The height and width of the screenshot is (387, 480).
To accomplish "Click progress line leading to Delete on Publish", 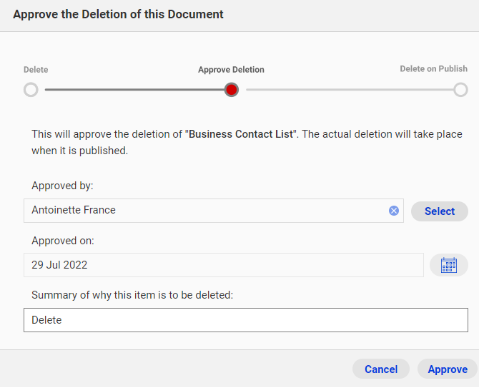I will [350, 90].
